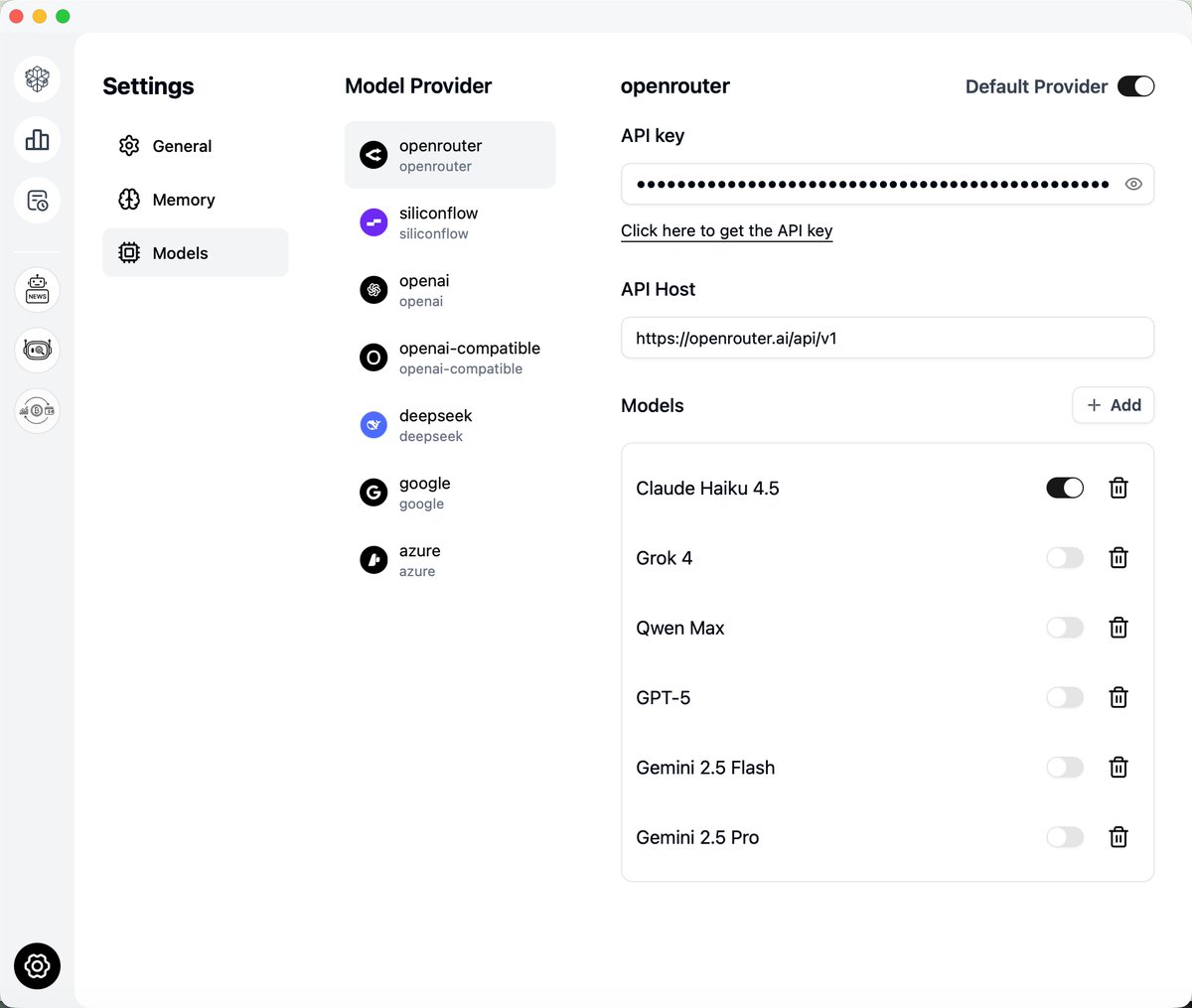Open the NEWS robot agent icon

[x=38, y=290]
